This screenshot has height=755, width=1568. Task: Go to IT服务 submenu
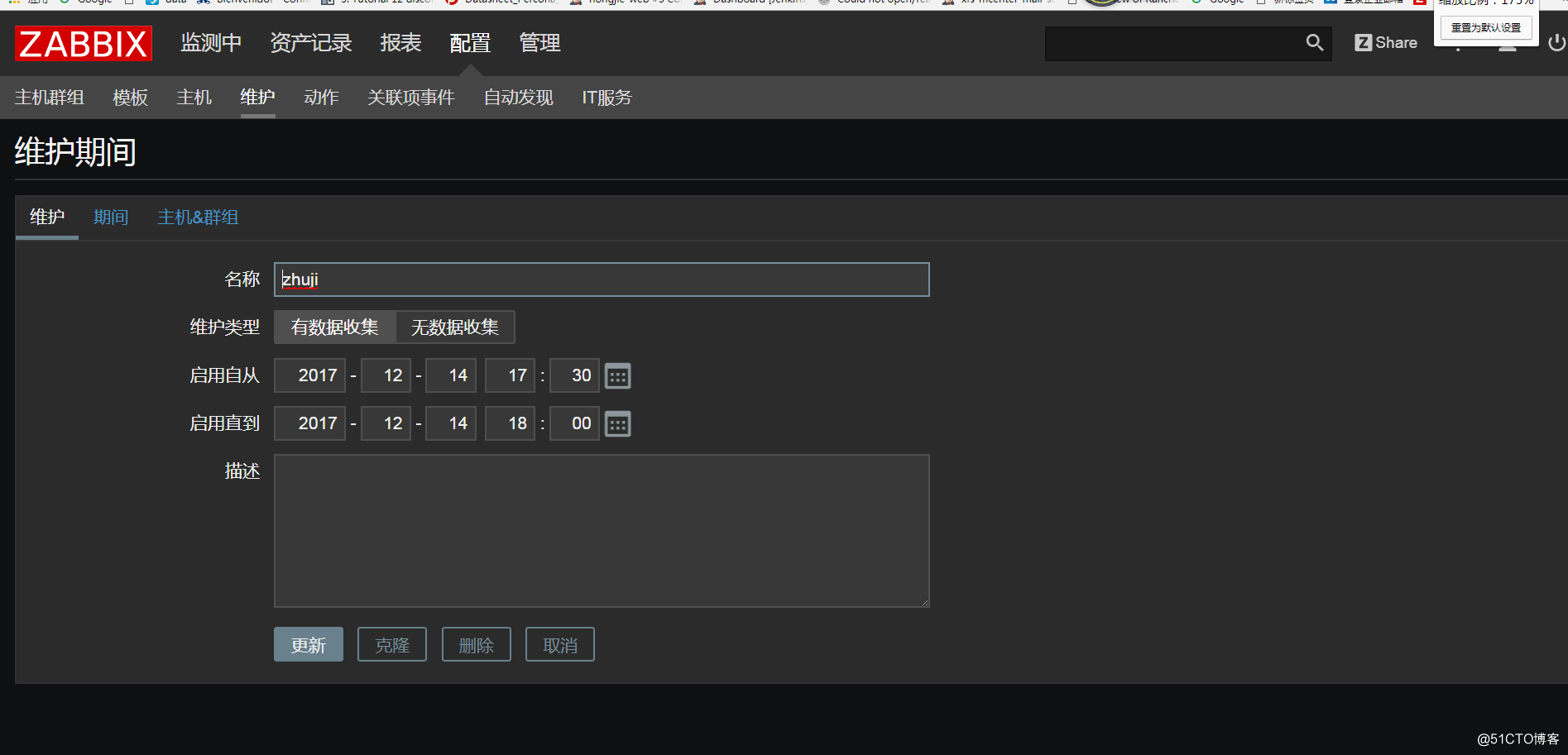[x=607, y=98]
